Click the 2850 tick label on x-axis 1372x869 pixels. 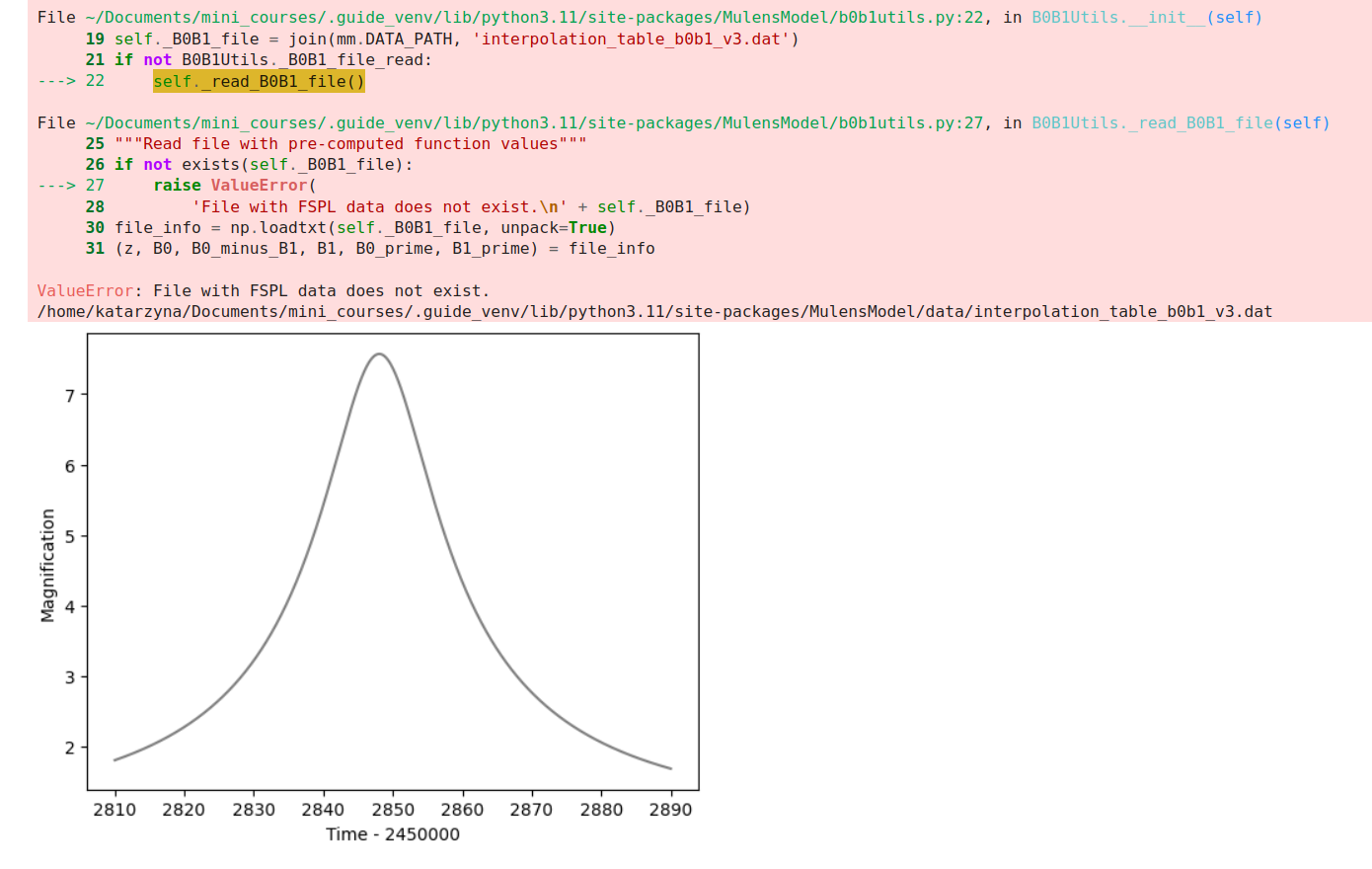[x=393, y=810]
